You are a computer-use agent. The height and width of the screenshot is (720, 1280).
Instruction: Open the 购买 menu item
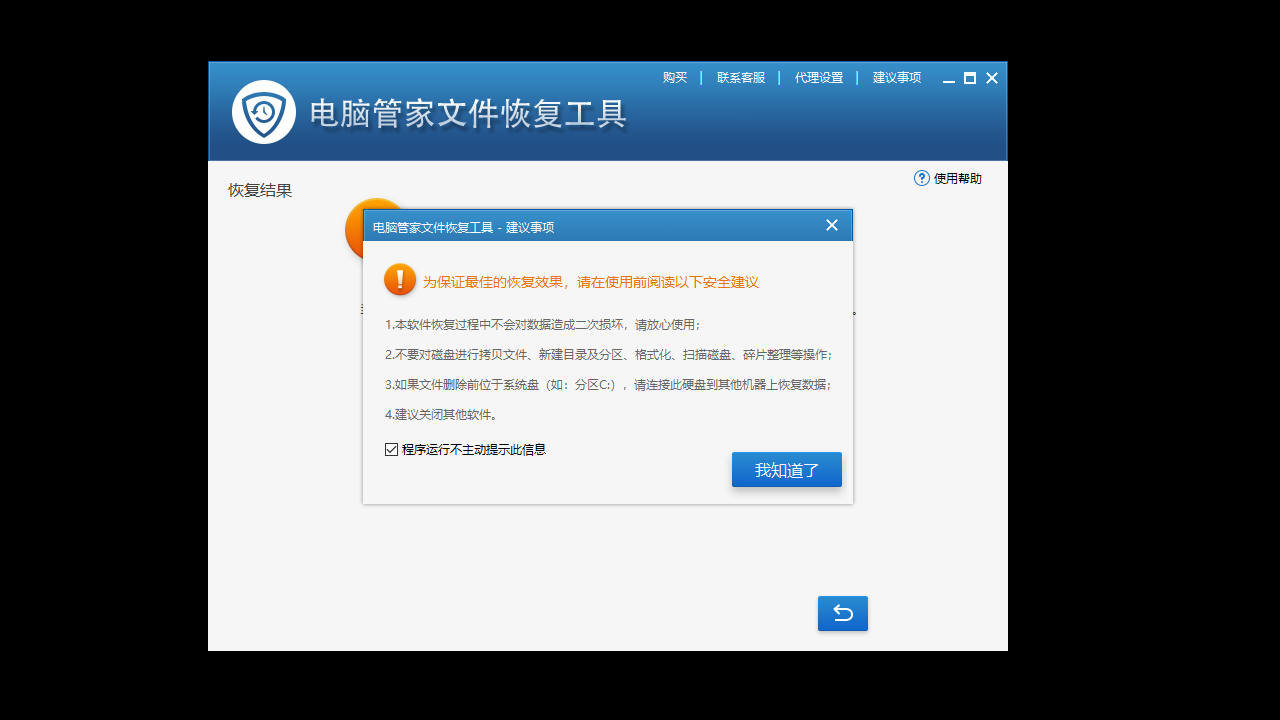click(x=675, y=77)
